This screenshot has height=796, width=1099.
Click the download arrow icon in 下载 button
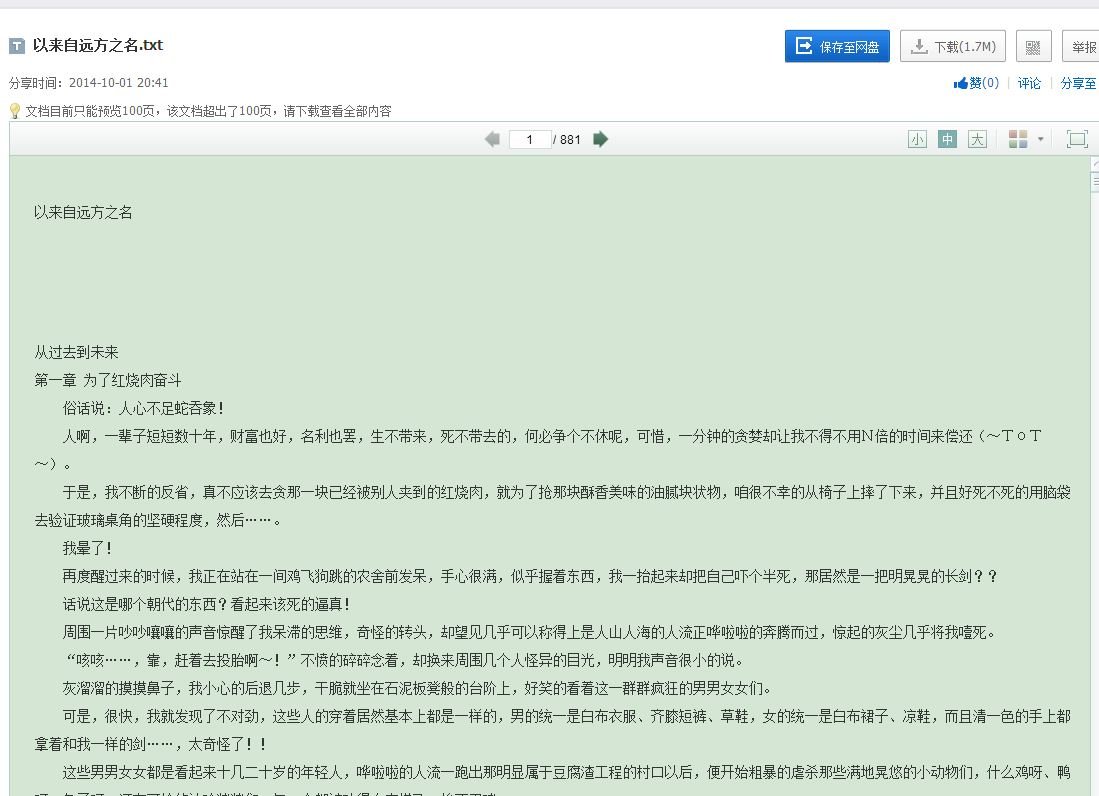[x=917, y=46]
